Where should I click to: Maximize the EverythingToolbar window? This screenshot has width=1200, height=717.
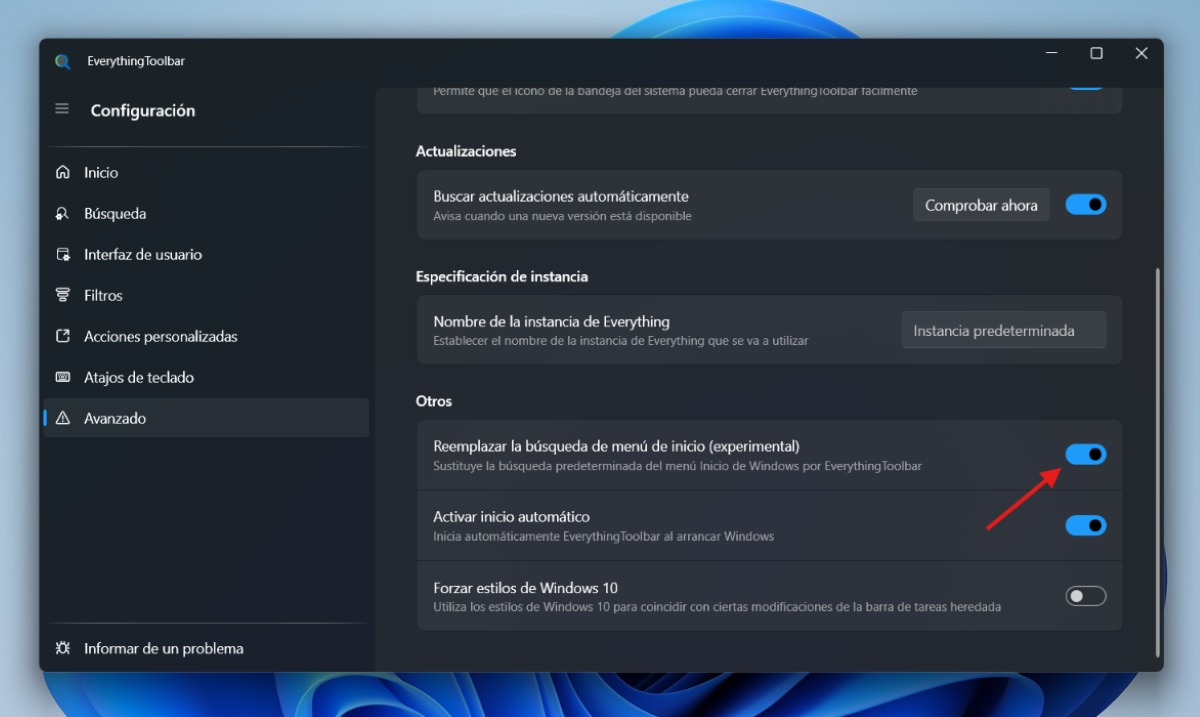tap(1096, 53)
